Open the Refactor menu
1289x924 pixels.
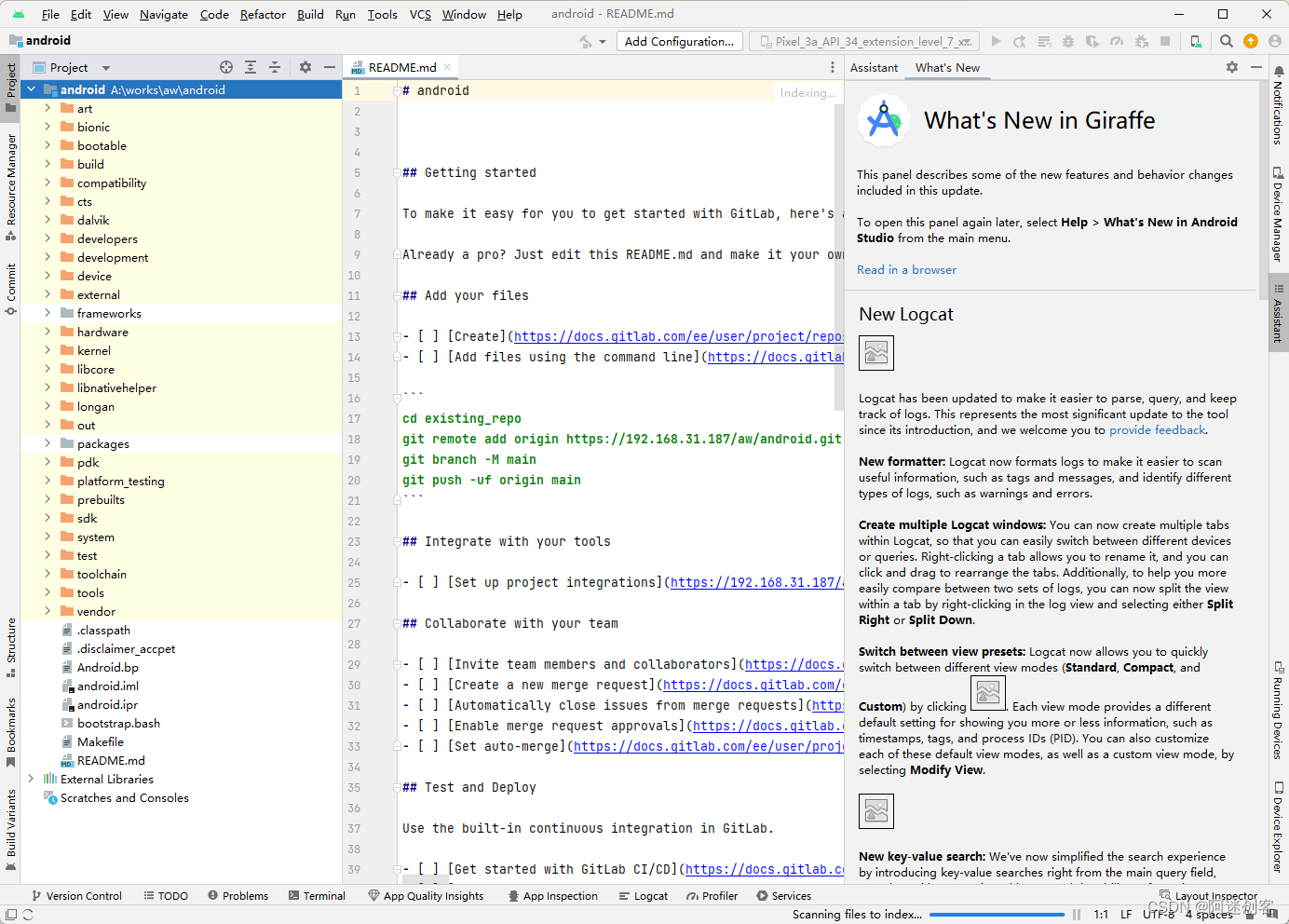click(x=263, y=14)
